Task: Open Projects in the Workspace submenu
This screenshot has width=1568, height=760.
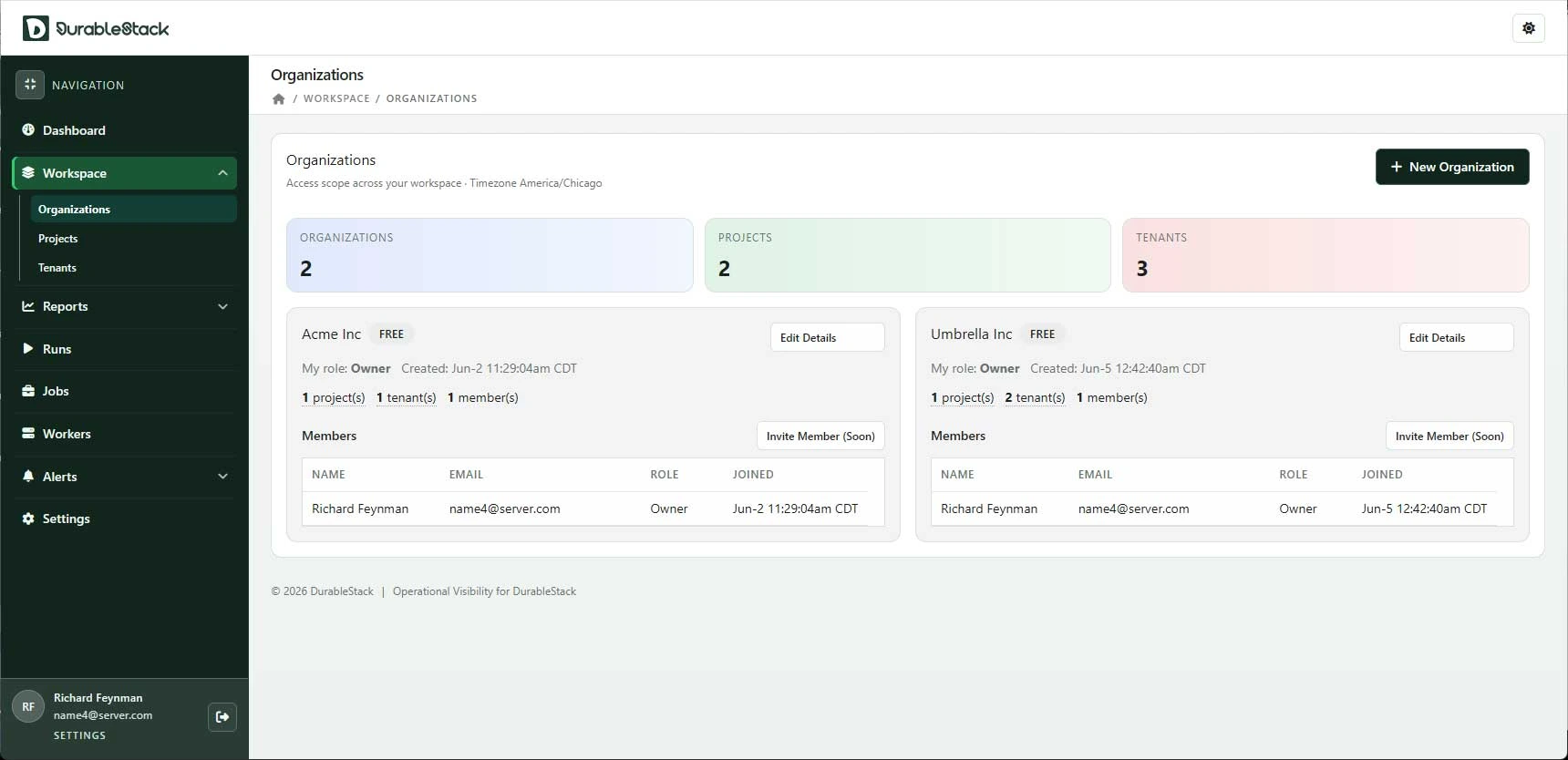Action: pos(133,238)
